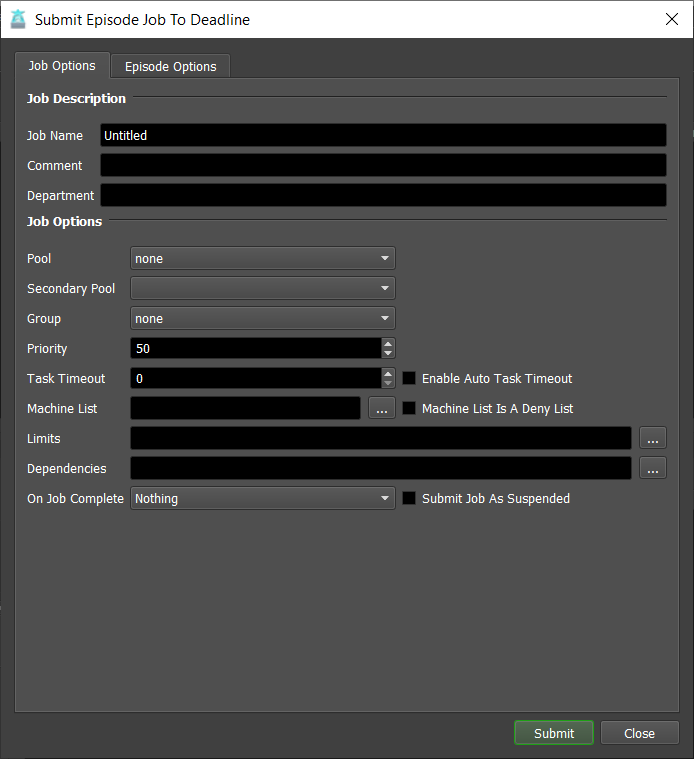Image resolution: width=694 pixels, height=759 pixels.
Task: Decrease Priority with down arrow
Action: coord(388,353)
